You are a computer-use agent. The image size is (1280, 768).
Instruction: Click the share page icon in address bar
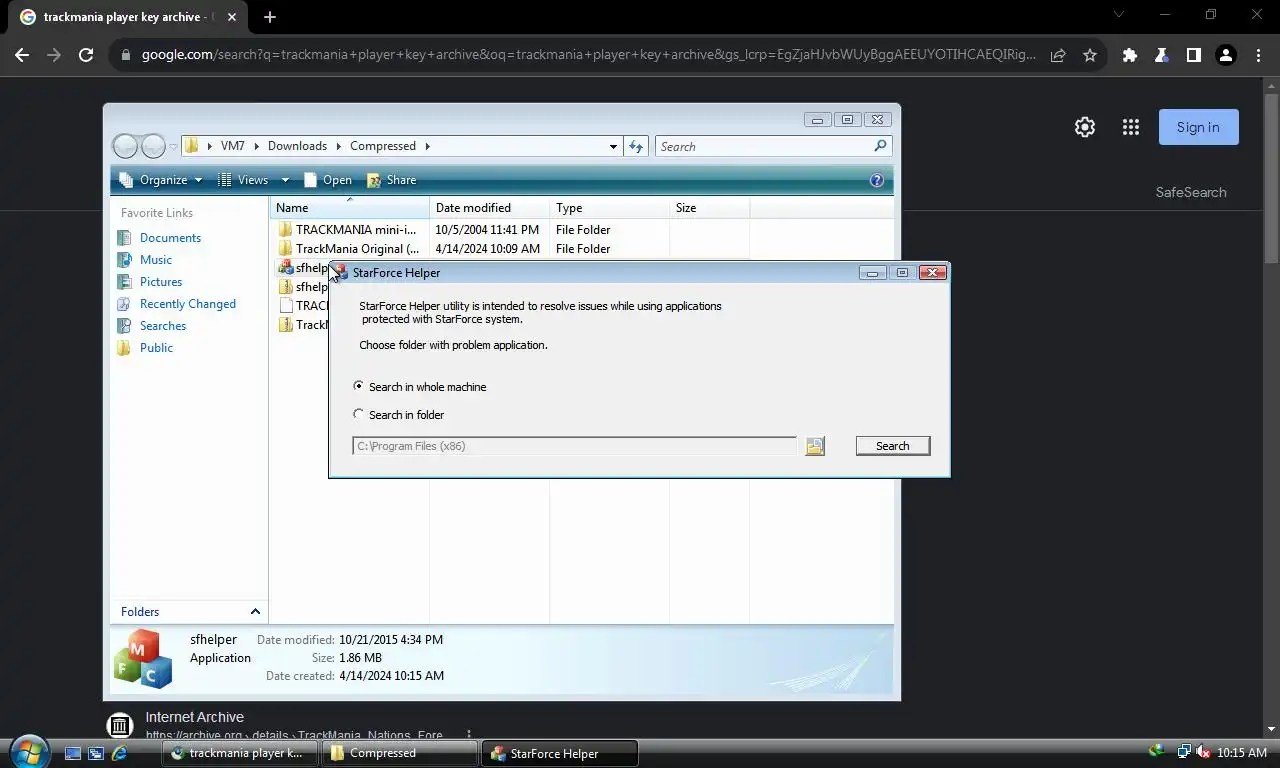(1058, 55)
